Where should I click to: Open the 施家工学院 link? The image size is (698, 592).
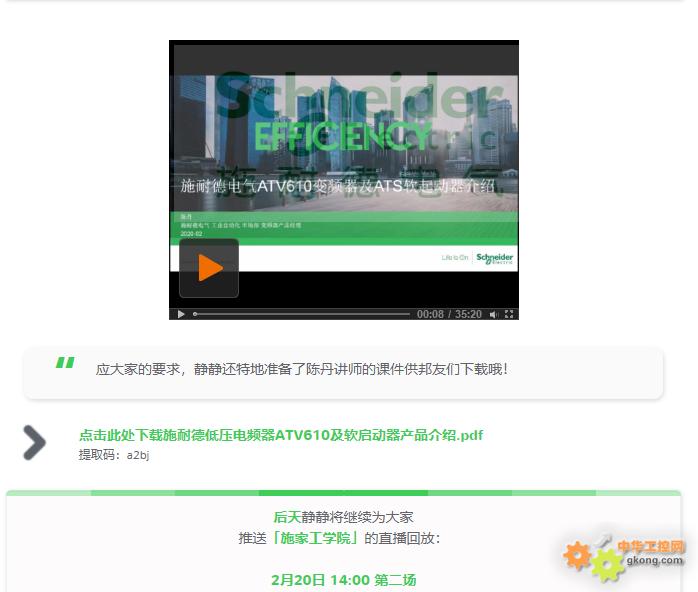point(315,538)
